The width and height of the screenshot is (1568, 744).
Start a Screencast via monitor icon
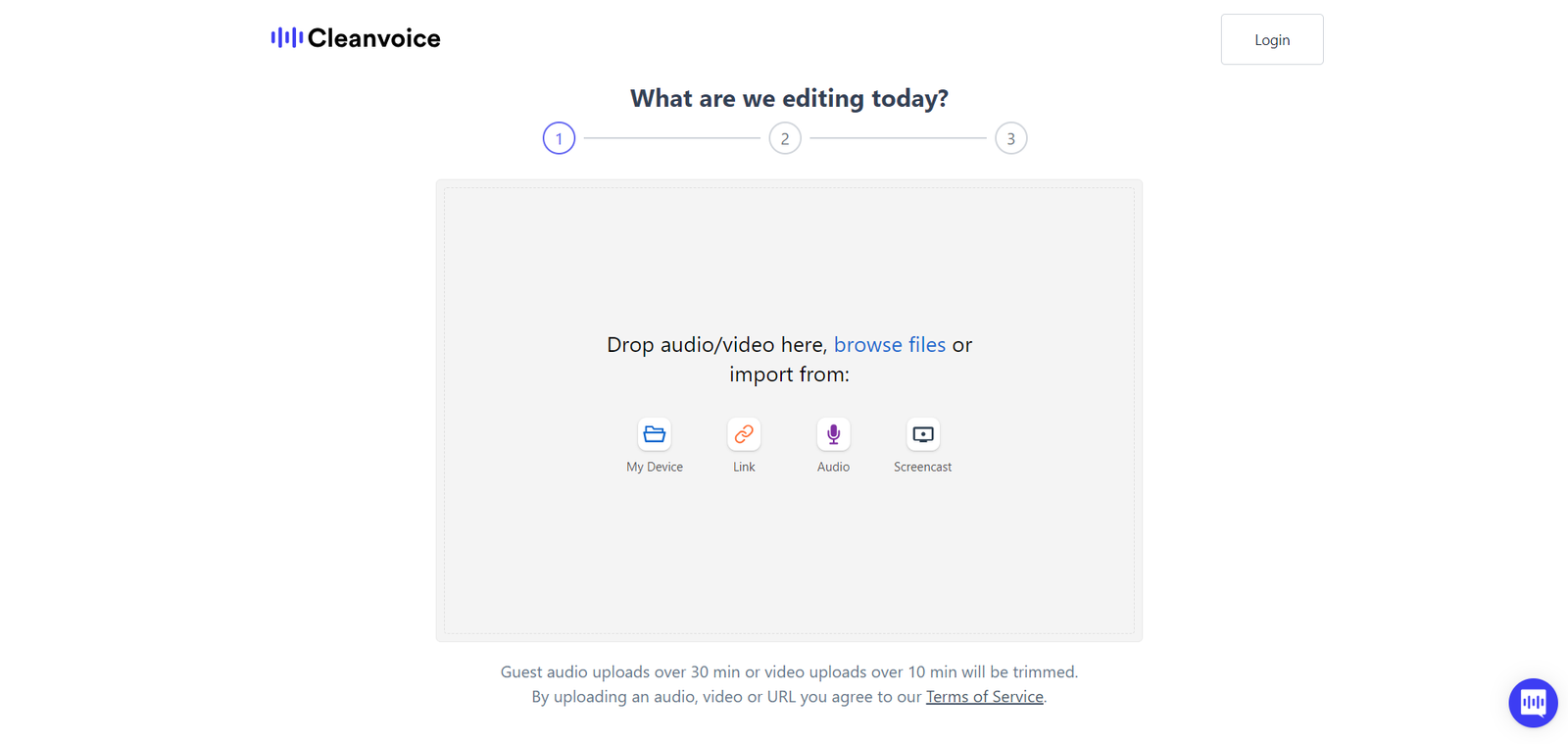point(922,434)
